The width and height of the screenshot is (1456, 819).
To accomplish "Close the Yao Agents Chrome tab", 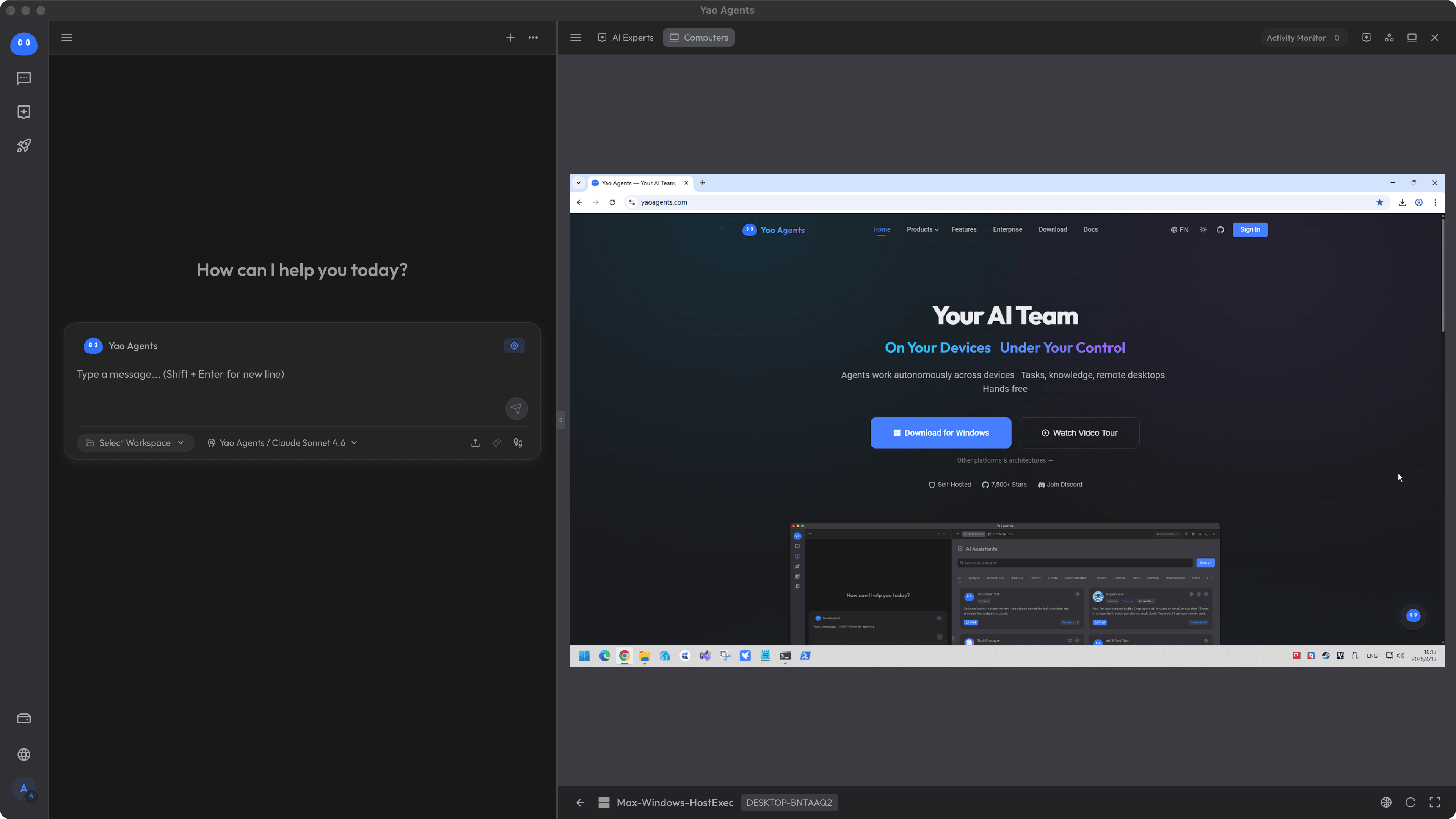I will pos(686,182).
